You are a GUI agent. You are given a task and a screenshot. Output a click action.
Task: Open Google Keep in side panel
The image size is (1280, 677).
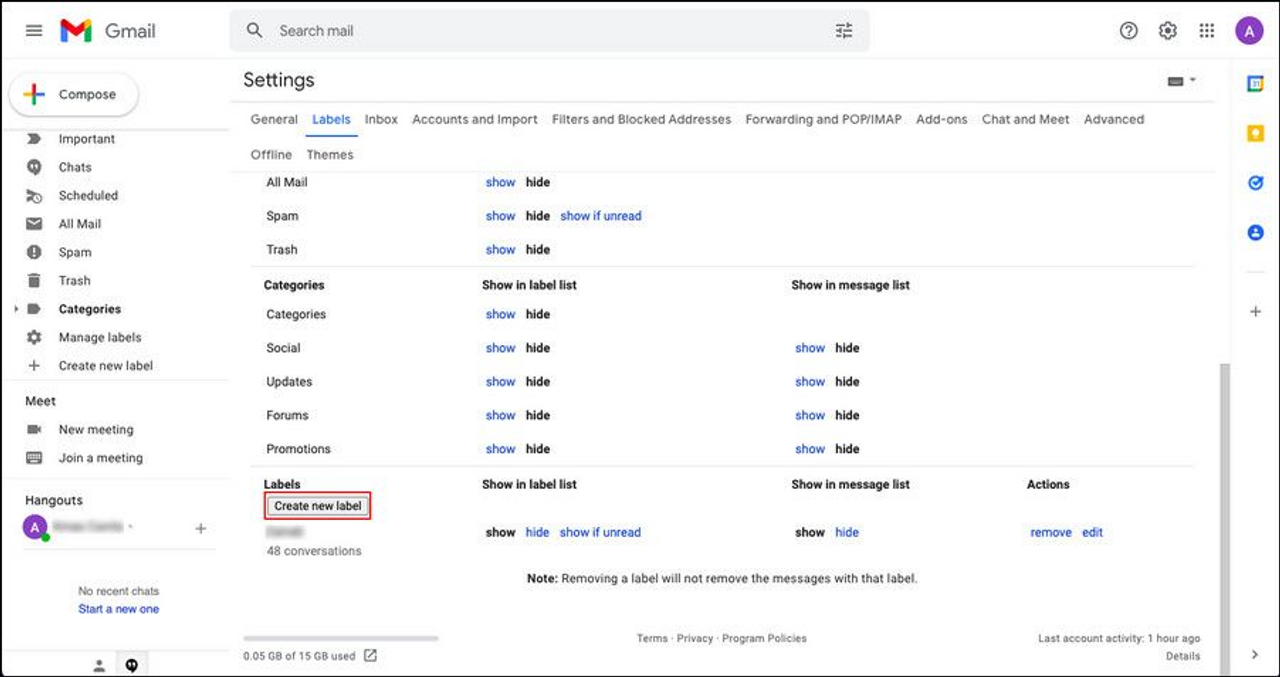pos(1255,133)
